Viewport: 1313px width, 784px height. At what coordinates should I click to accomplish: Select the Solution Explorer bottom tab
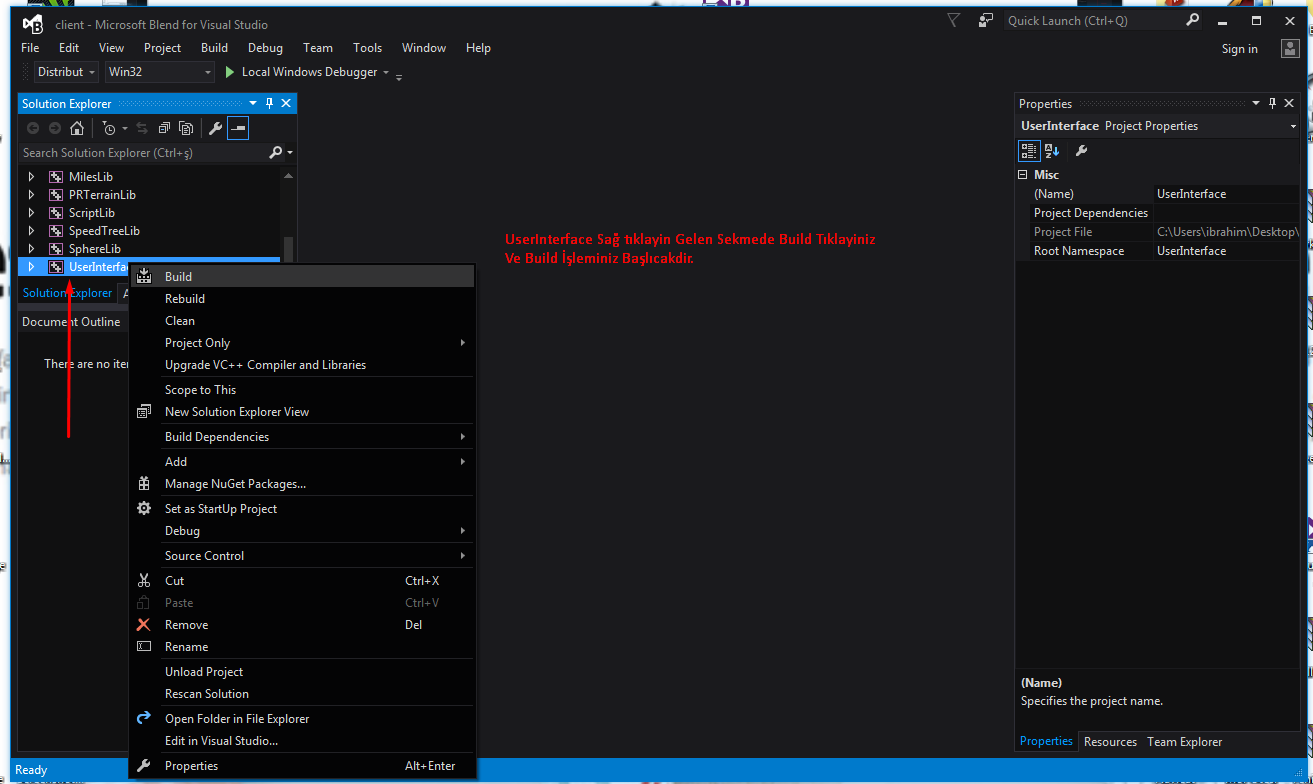67,293
